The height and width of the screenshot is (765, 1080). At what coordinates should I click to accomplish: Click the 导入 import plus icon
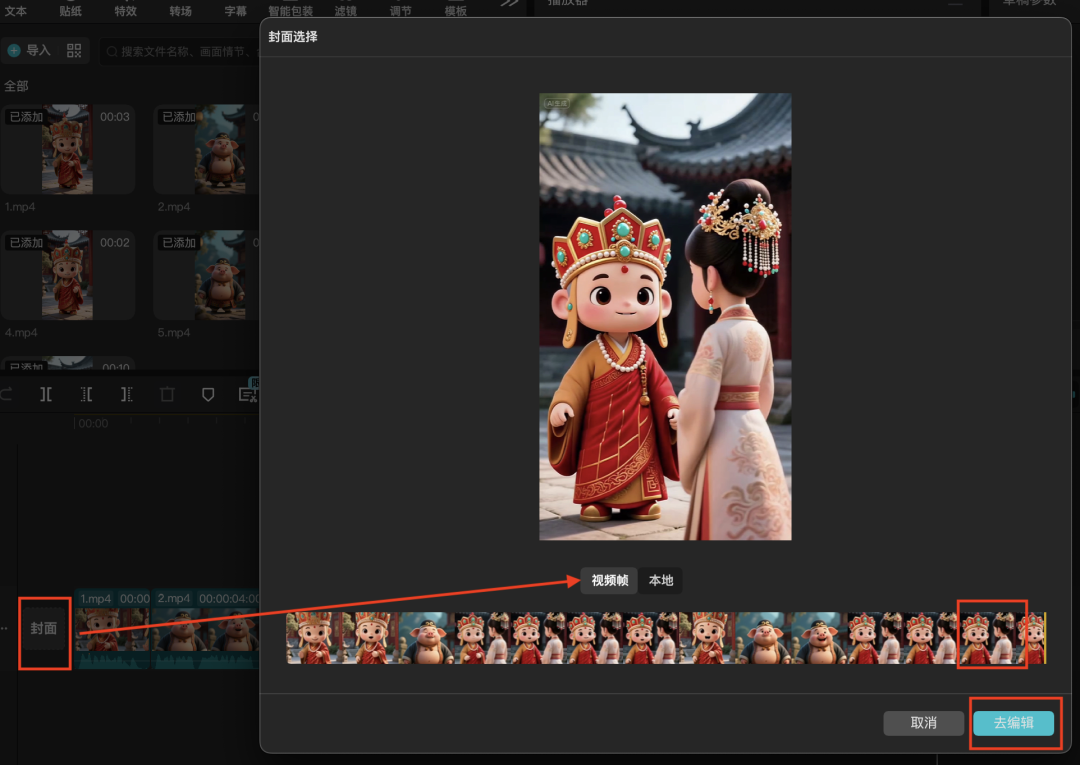(x=14, y=50)
